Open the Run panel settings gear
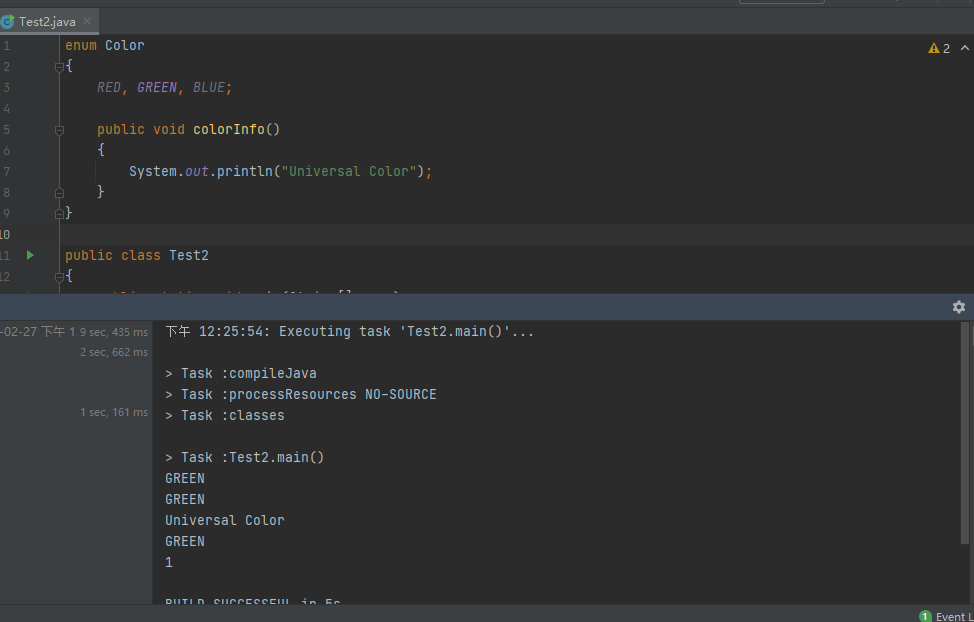The image size is (974, 622). [x=958, y=307]
